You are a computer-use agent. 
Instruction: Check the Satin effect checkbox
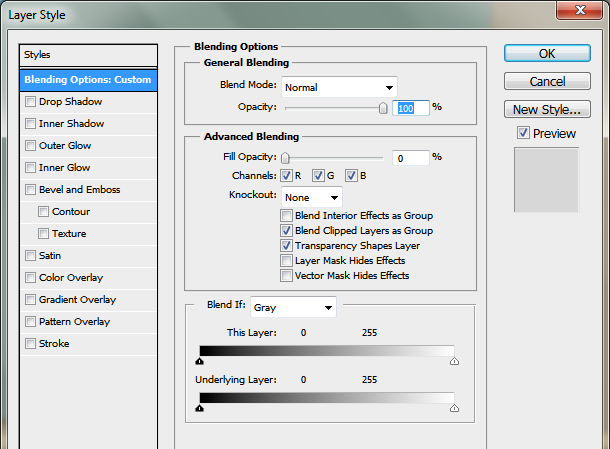tap(30, 256)
